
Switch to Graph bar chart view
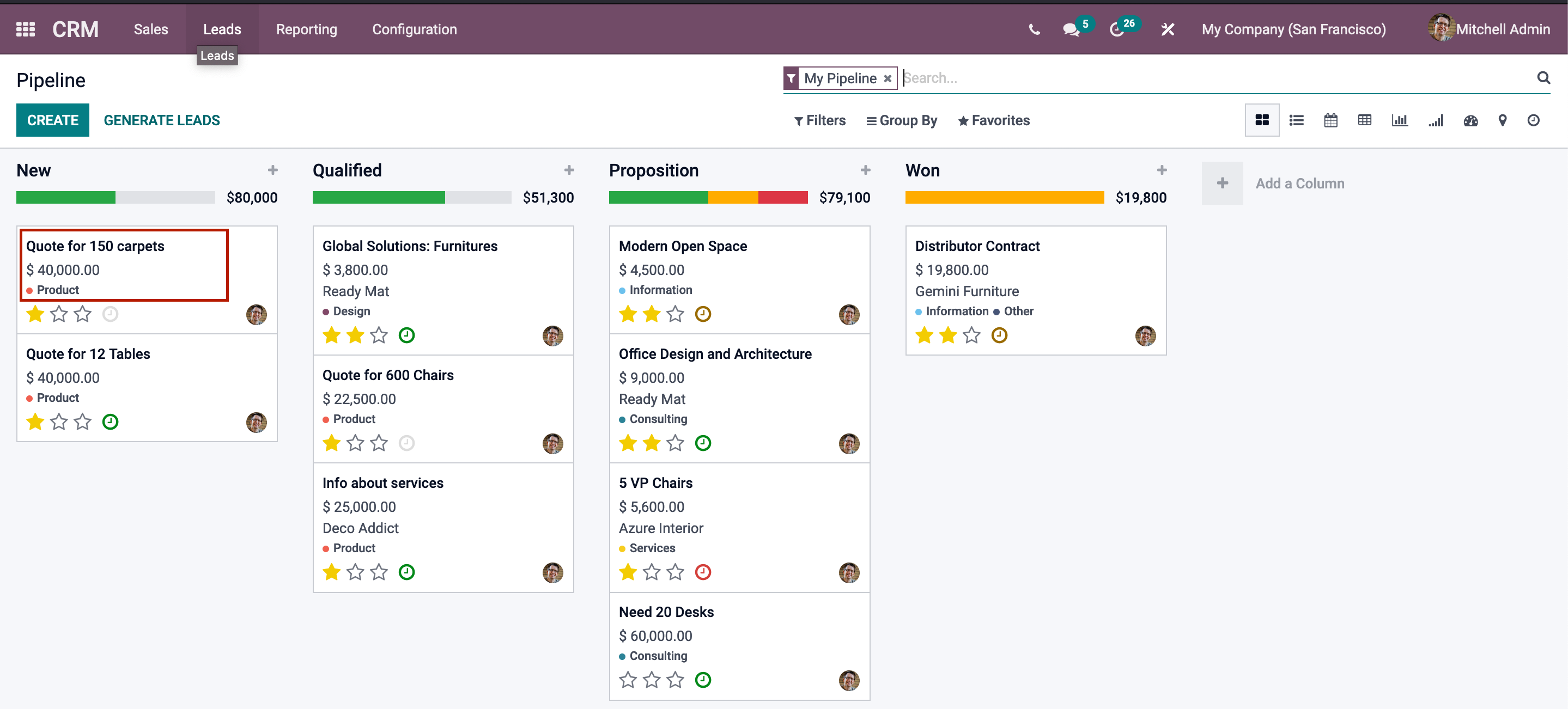pyautogui.click(x=1400, y=120)
